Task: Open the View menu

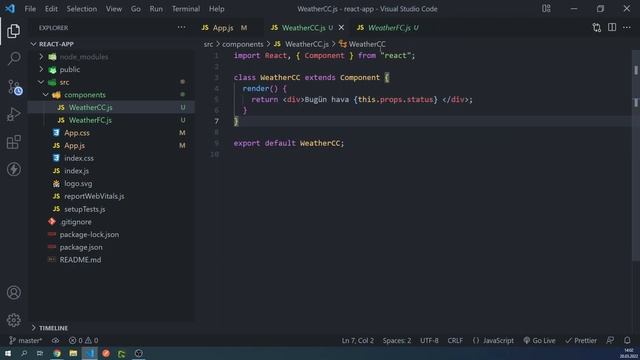Action: tap(114, 9)
